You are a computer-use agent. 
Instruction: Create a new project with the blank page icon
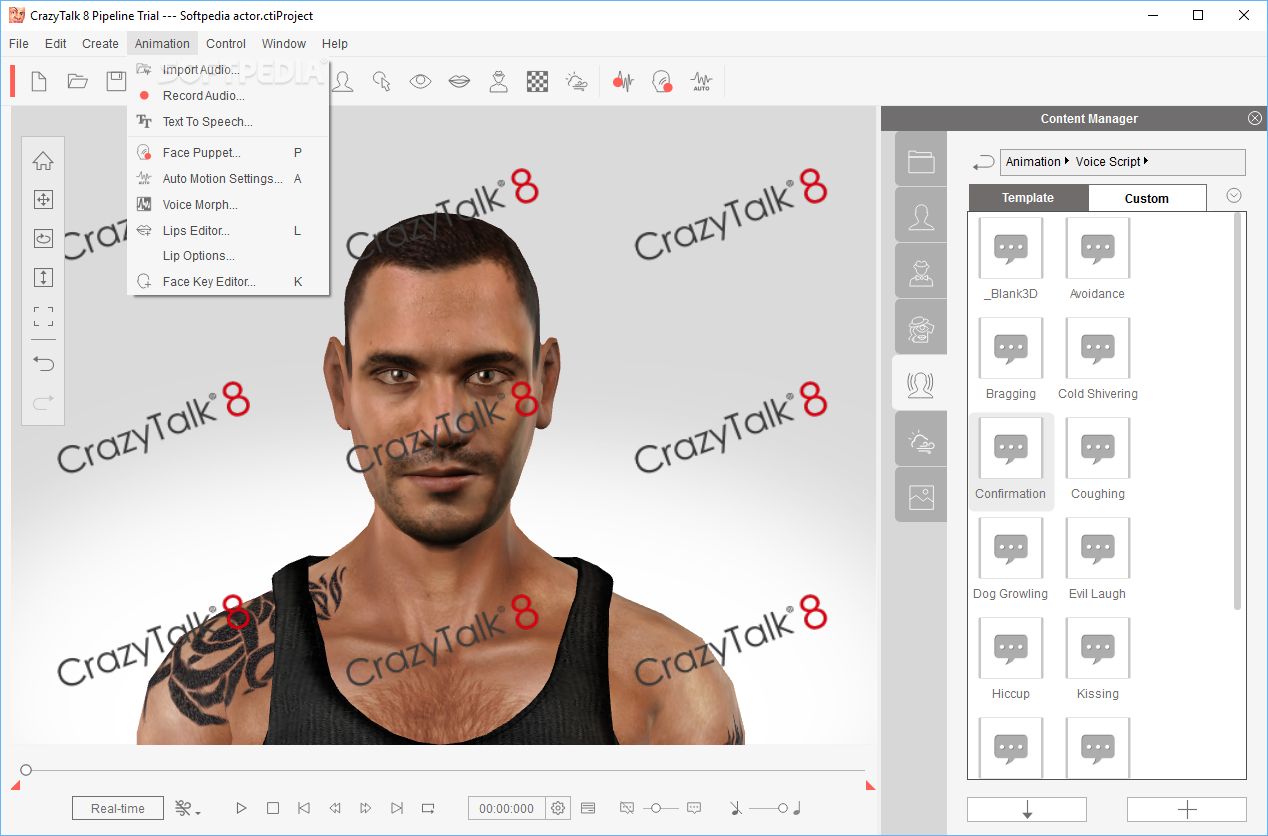pos(39,82)
